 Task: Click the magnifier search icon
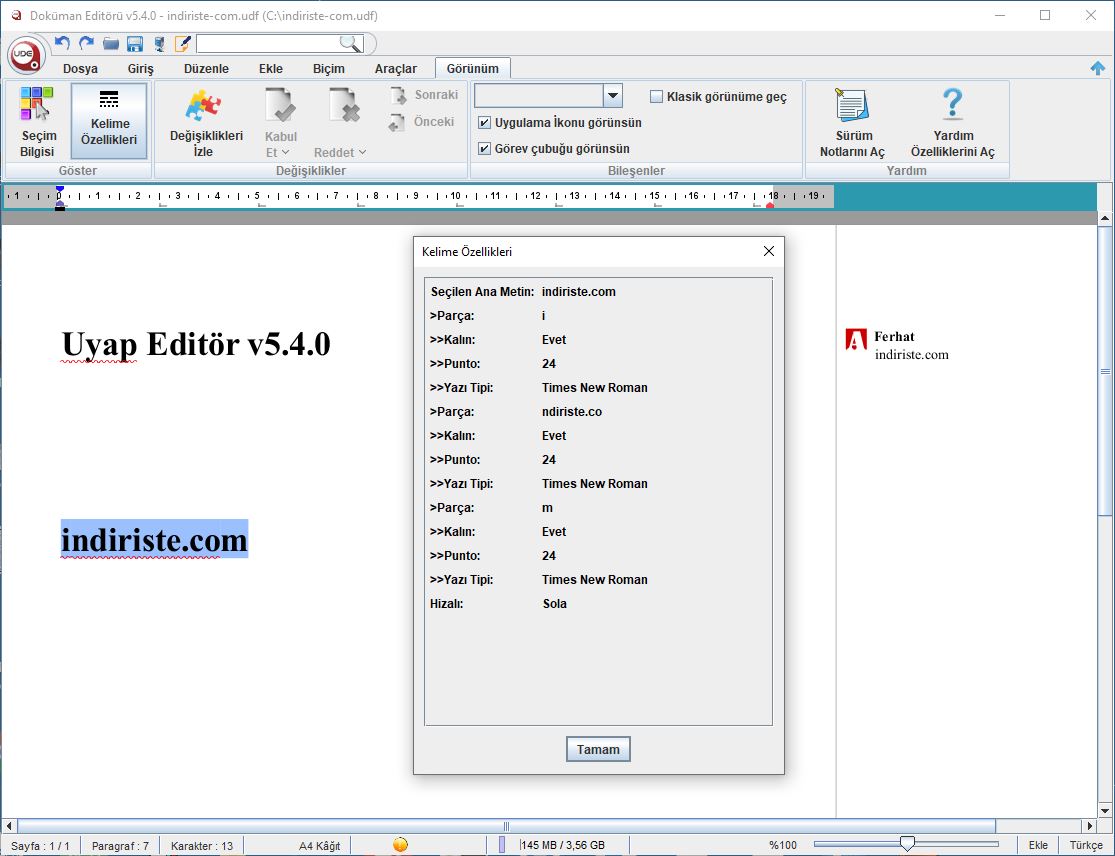coord(350,44)
